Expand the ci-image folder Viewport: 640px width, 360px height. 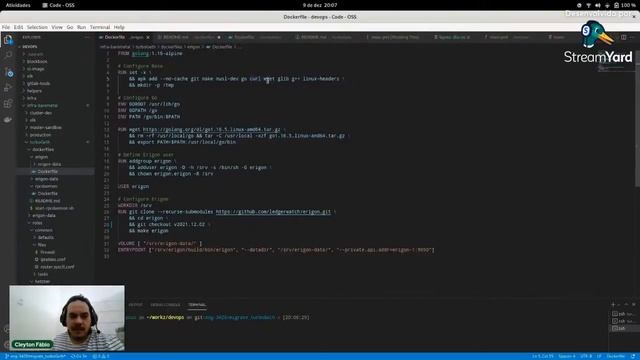tap(36, 69)
